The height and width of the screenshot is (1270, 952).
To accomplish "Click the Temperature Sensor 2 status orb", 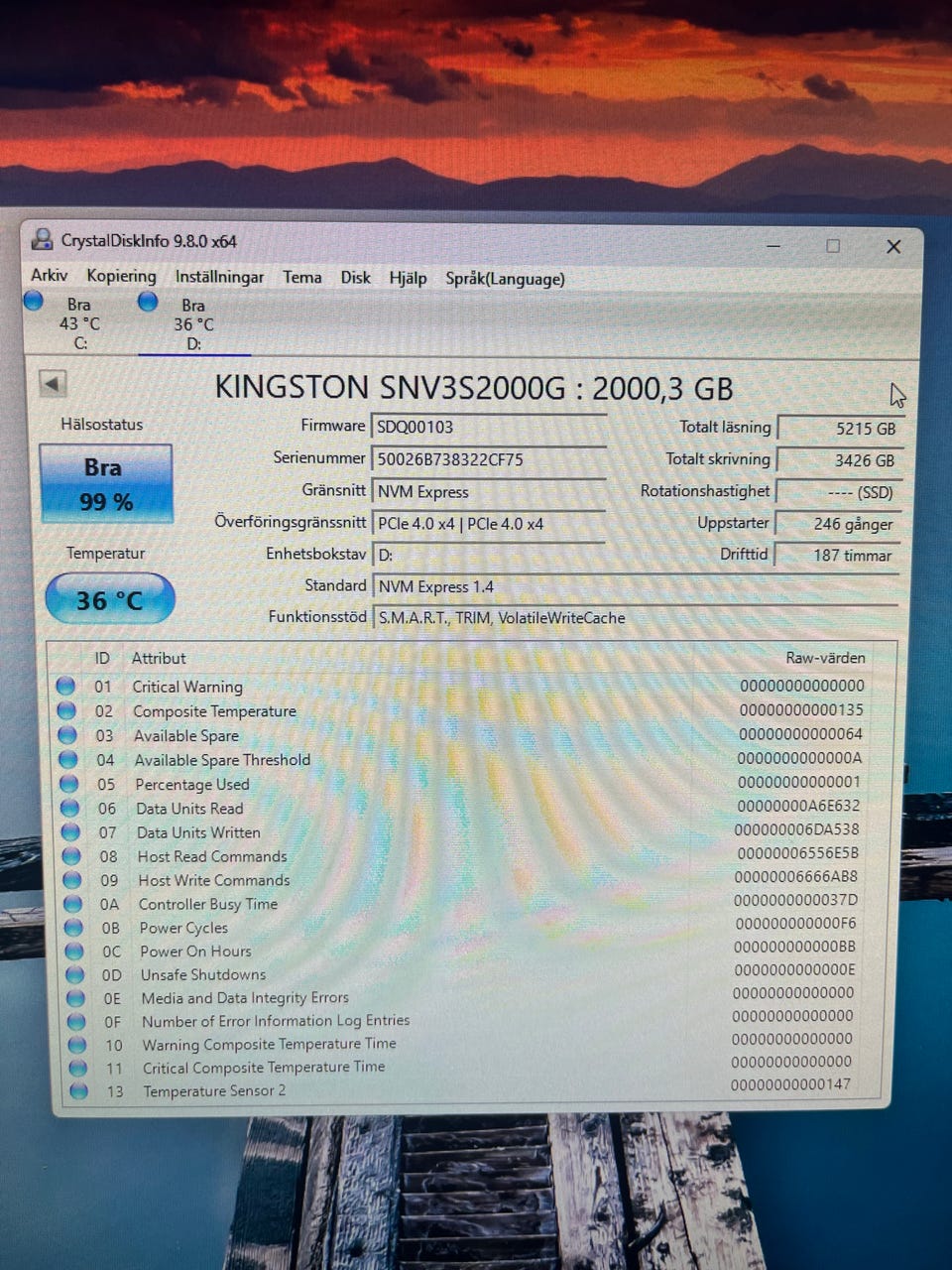I will point(78,1091).
